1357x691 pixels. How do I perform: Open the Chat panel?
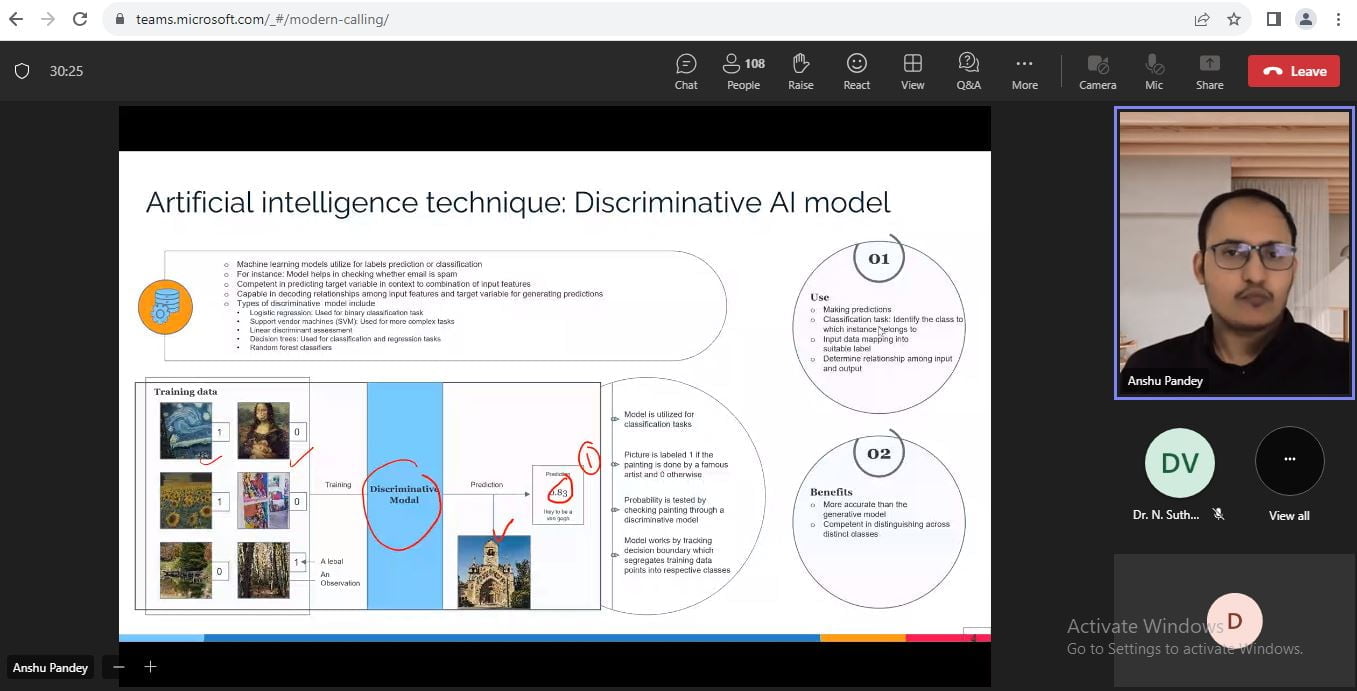coord(686,71)
